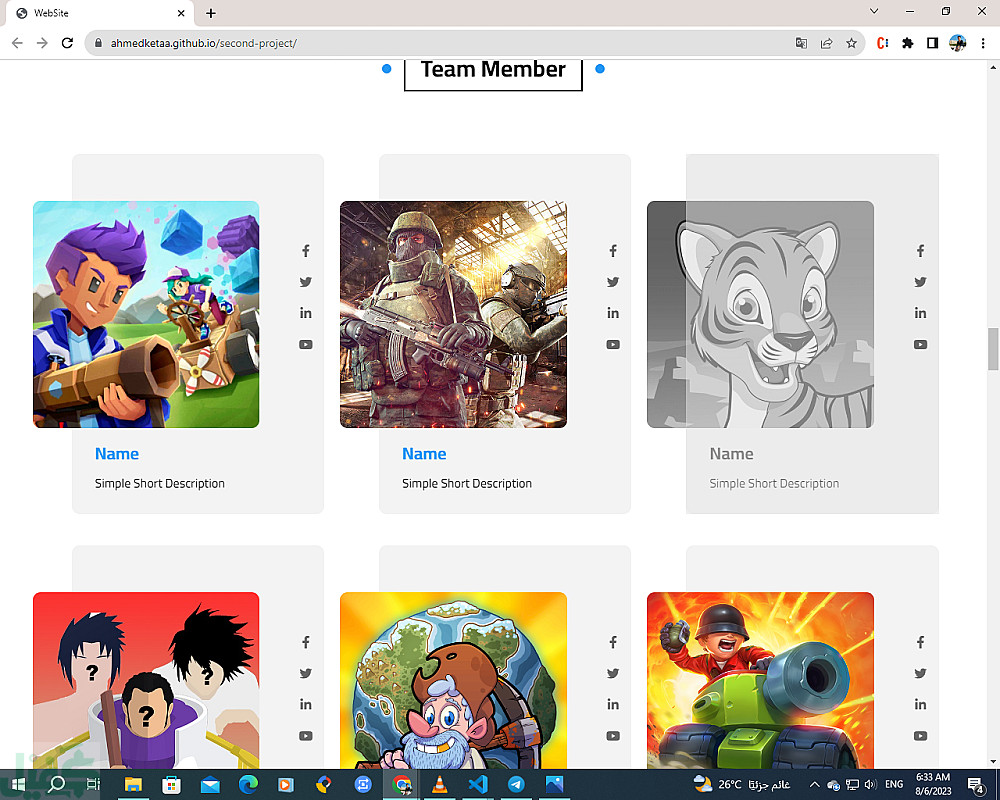Click the anime faces image
The height and width of the screenshot is (800, 1000).
click(x=146, y=680)
